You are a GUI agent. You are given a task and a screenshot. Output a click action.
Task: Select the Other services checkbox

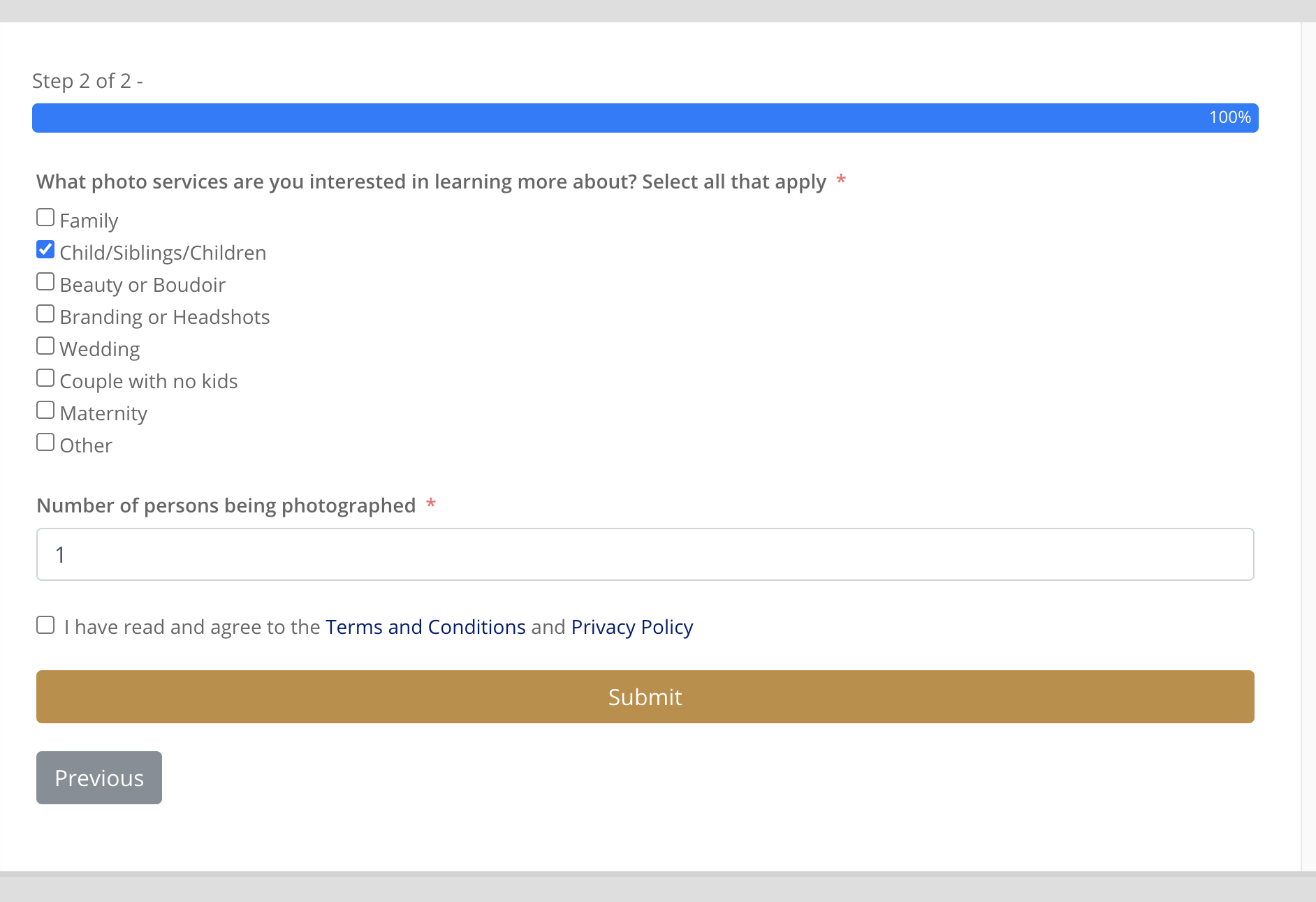pos(45,441)
